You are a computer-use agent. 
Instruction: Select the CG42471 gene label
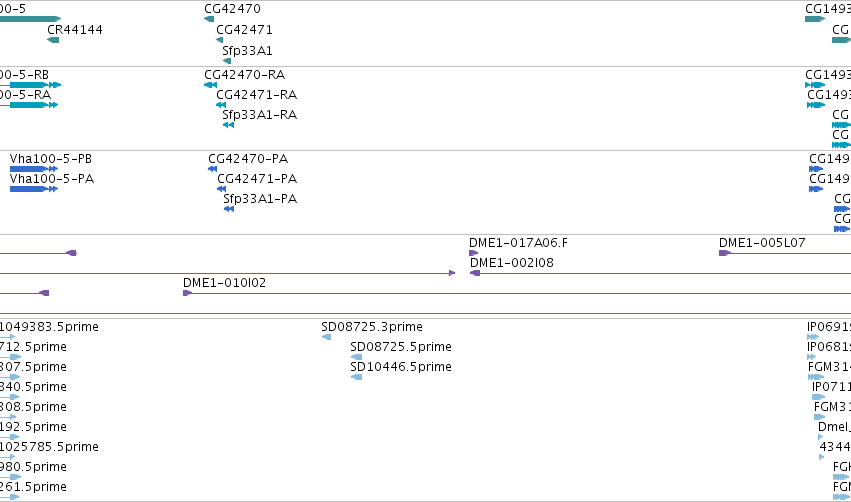coord(244,29)
